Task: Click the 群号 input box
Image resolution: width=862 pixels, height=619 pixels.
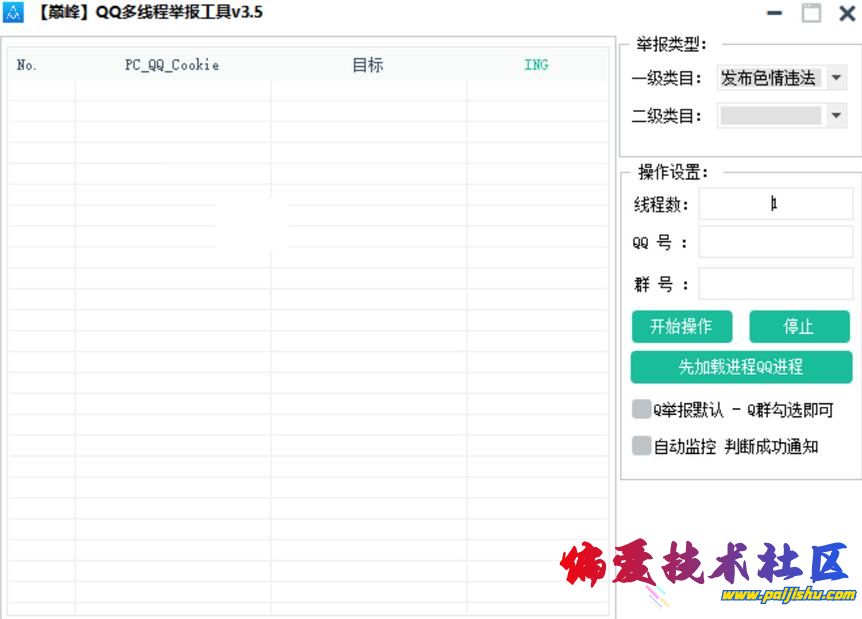Action: pyautogui.click(x=777, y=283)
